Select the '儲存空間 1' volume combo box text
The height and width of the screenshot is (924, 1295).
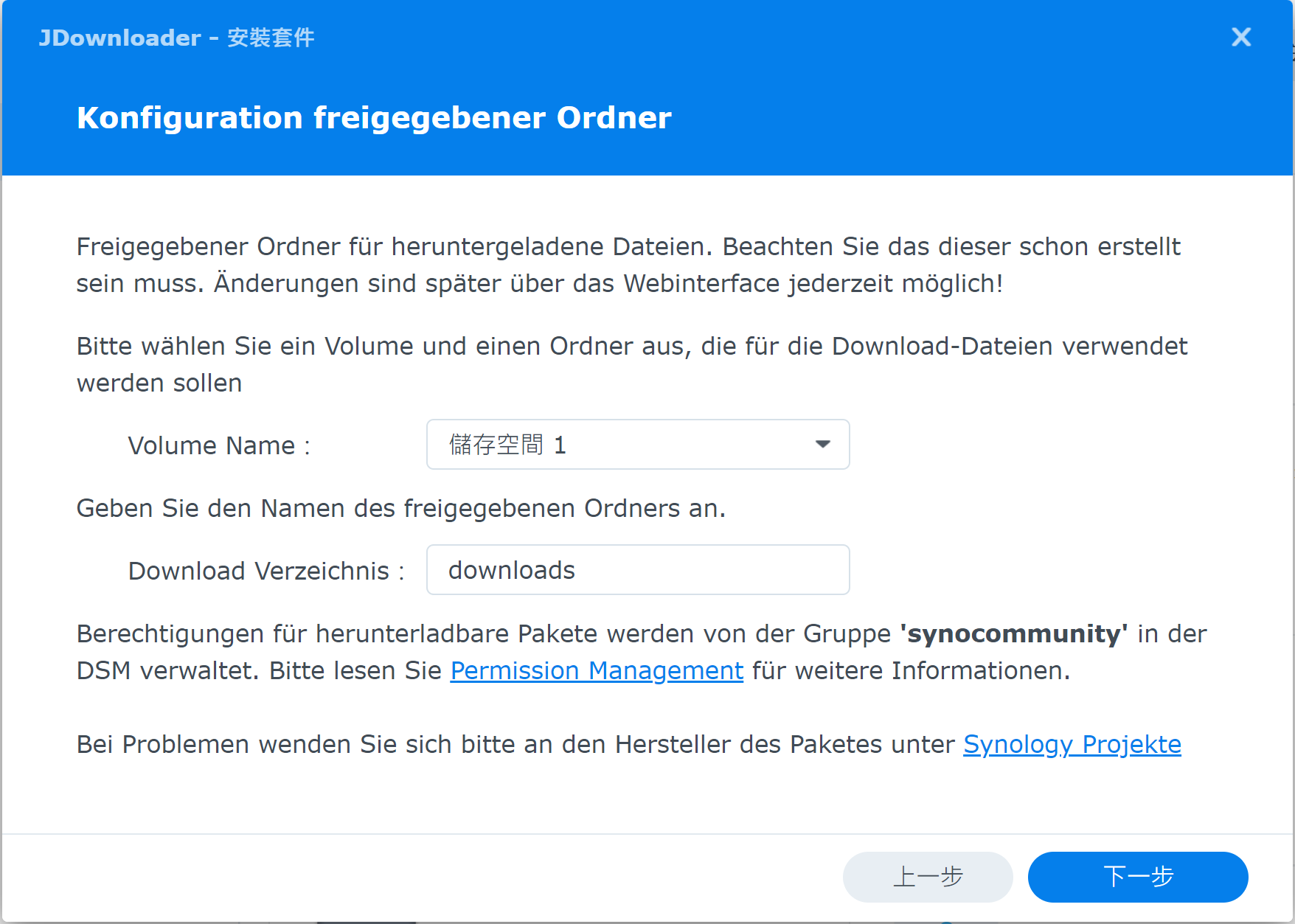pyautogui.click(x=507, y=445)
